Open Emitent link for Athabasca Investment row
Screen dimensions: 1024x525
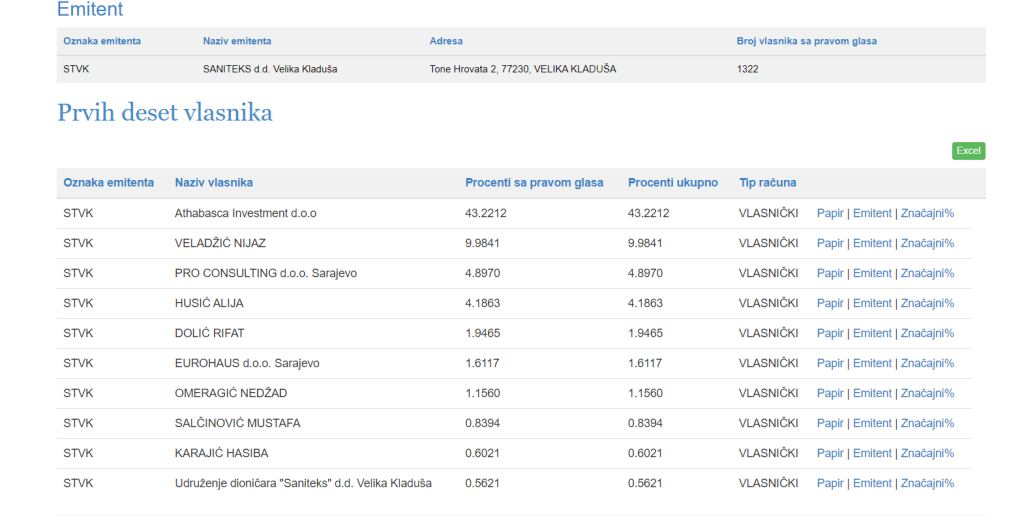tap(872, 213)
